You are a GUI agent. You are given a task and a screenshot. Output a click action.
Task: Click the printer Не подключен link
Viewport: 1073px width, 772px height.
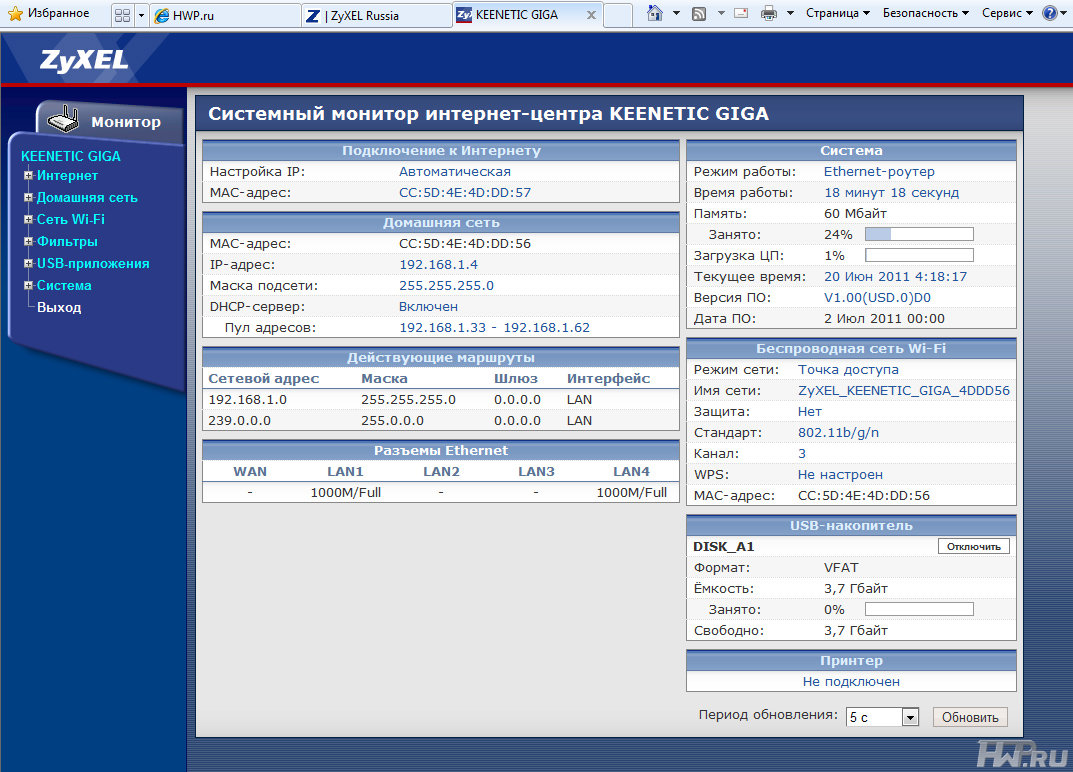click(x=851, y=682)
